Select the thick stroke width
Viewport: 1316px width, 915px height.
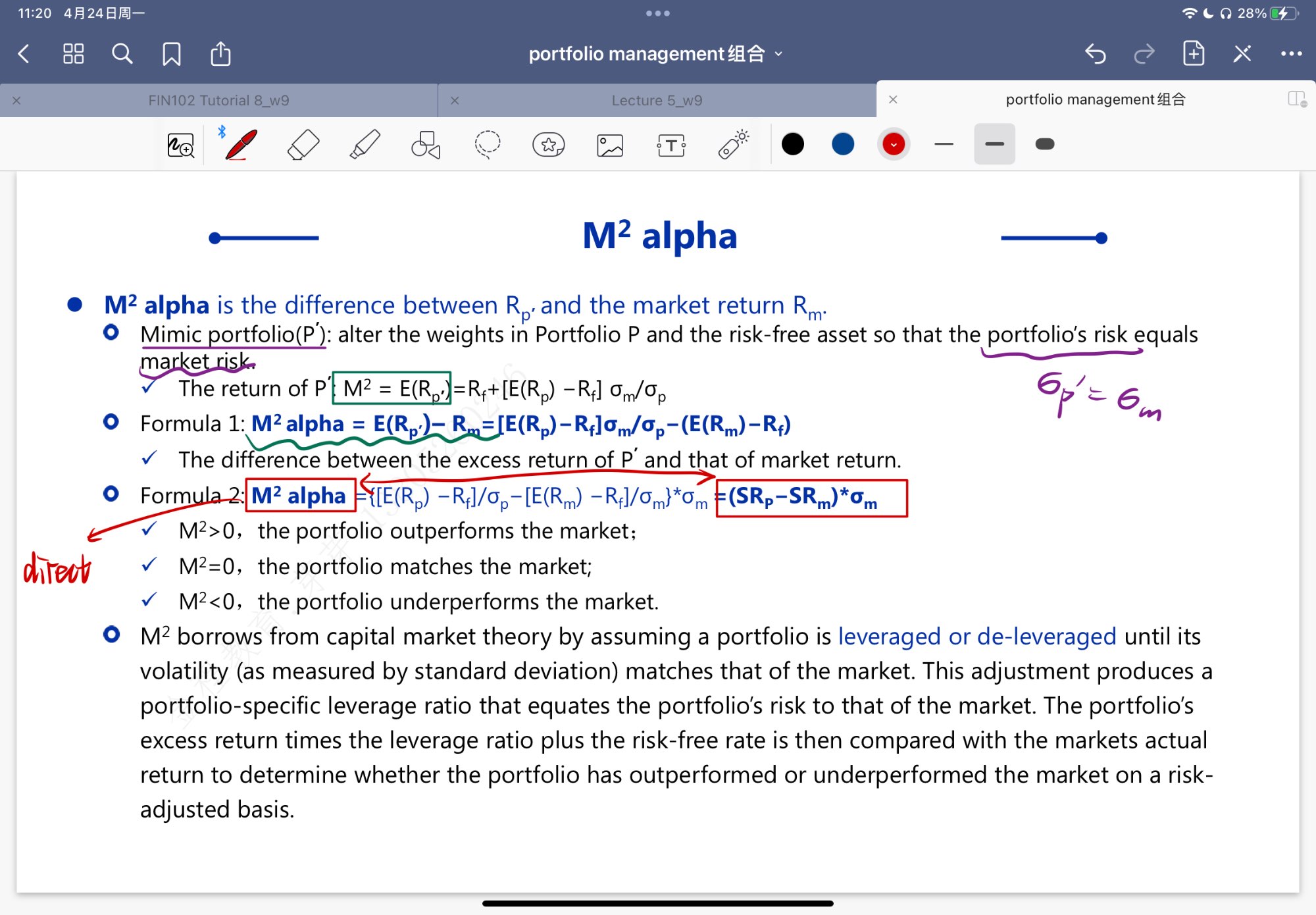click(x=1045, y=144)
